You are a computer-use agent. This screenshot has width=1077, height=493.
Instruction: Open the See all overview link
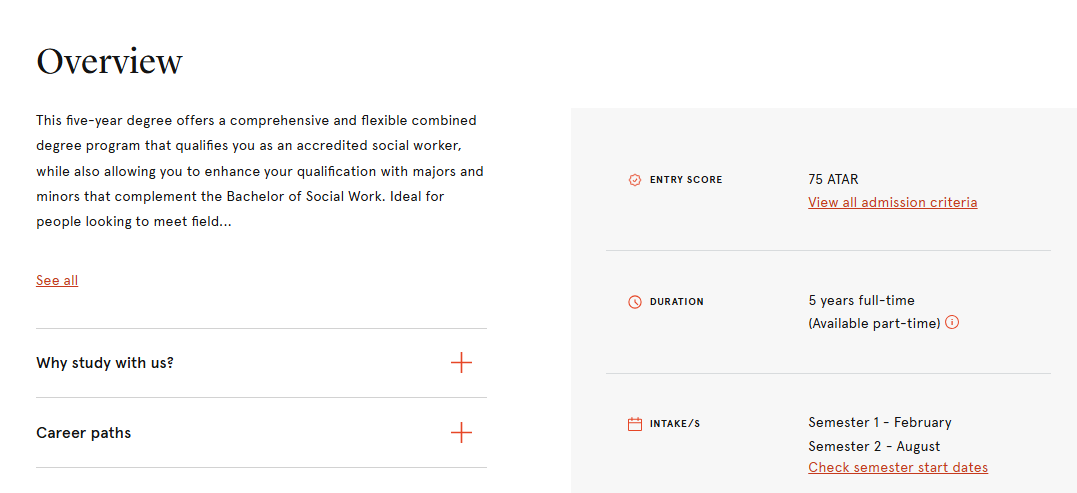point(57,280)
